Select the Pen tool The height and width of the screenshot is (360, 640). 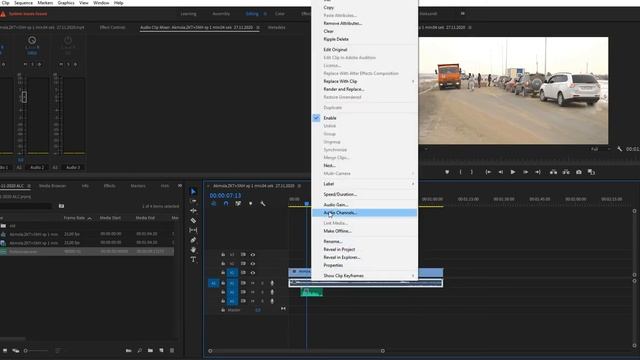(193, 240)
